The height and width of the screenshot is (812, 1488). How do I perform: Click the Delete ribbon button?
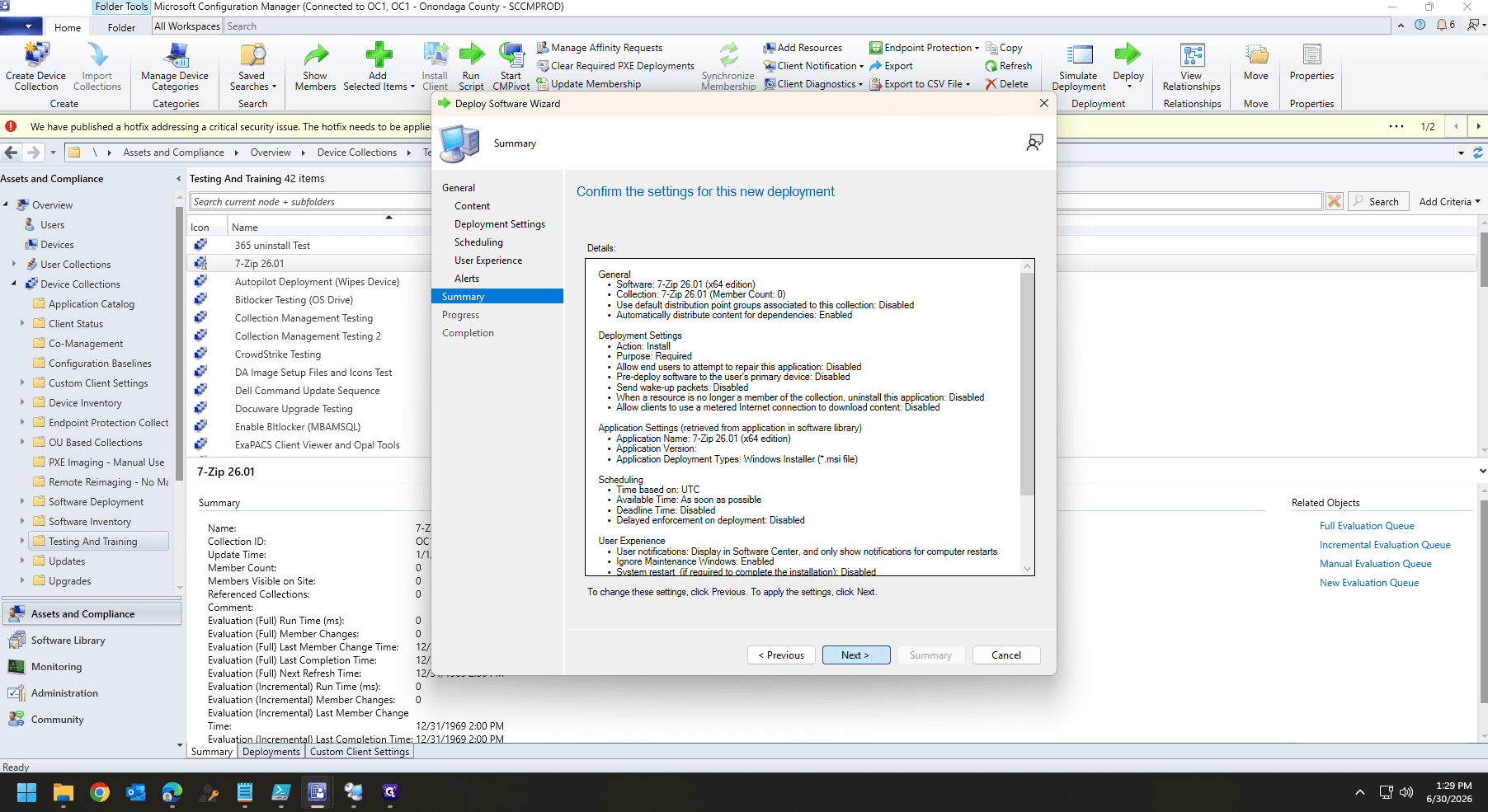[1006, 84]
